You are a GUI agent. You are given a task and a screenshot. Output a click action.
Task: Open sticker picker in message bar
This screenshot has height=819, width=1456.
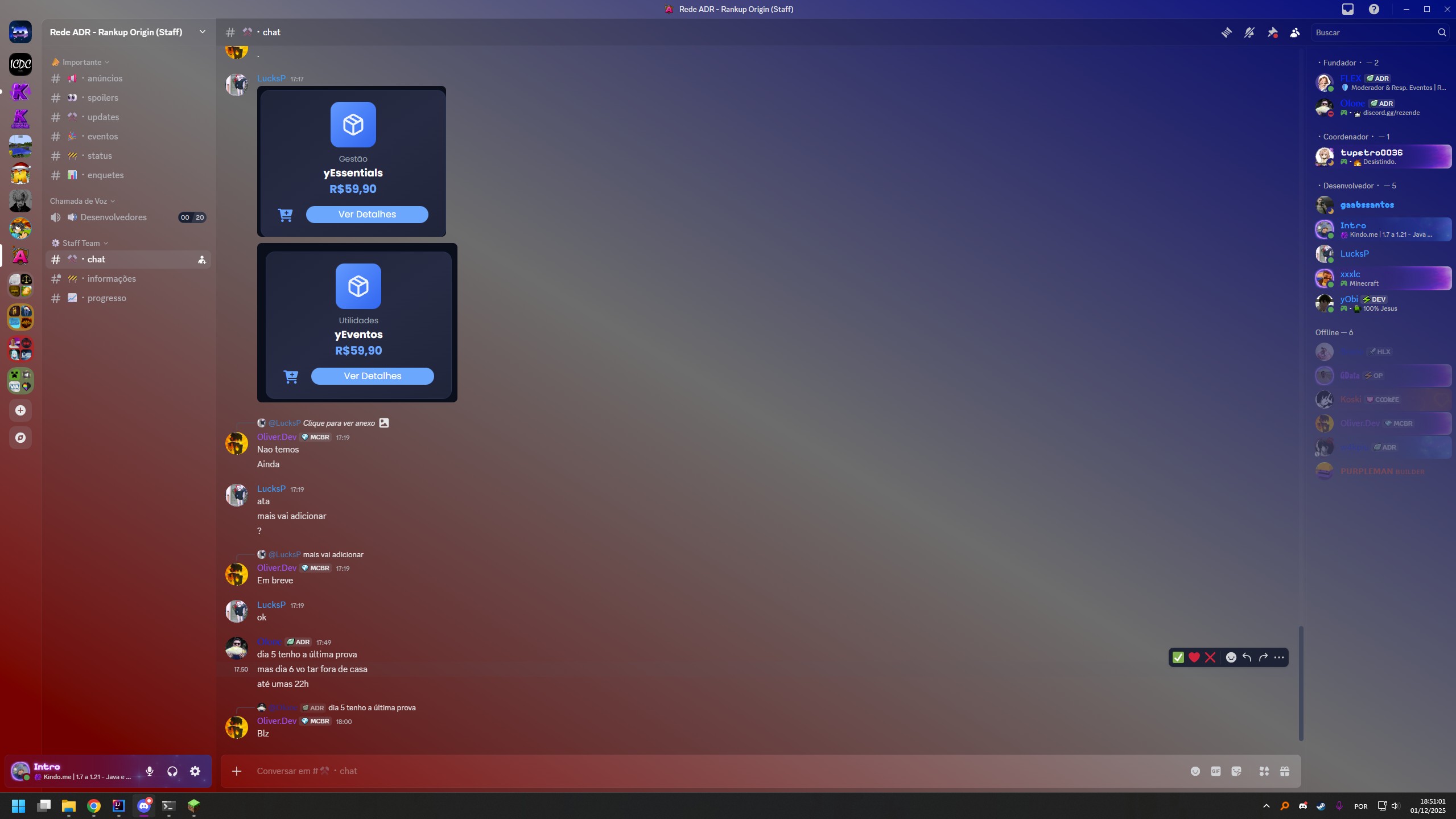[x=1236, y=771]
